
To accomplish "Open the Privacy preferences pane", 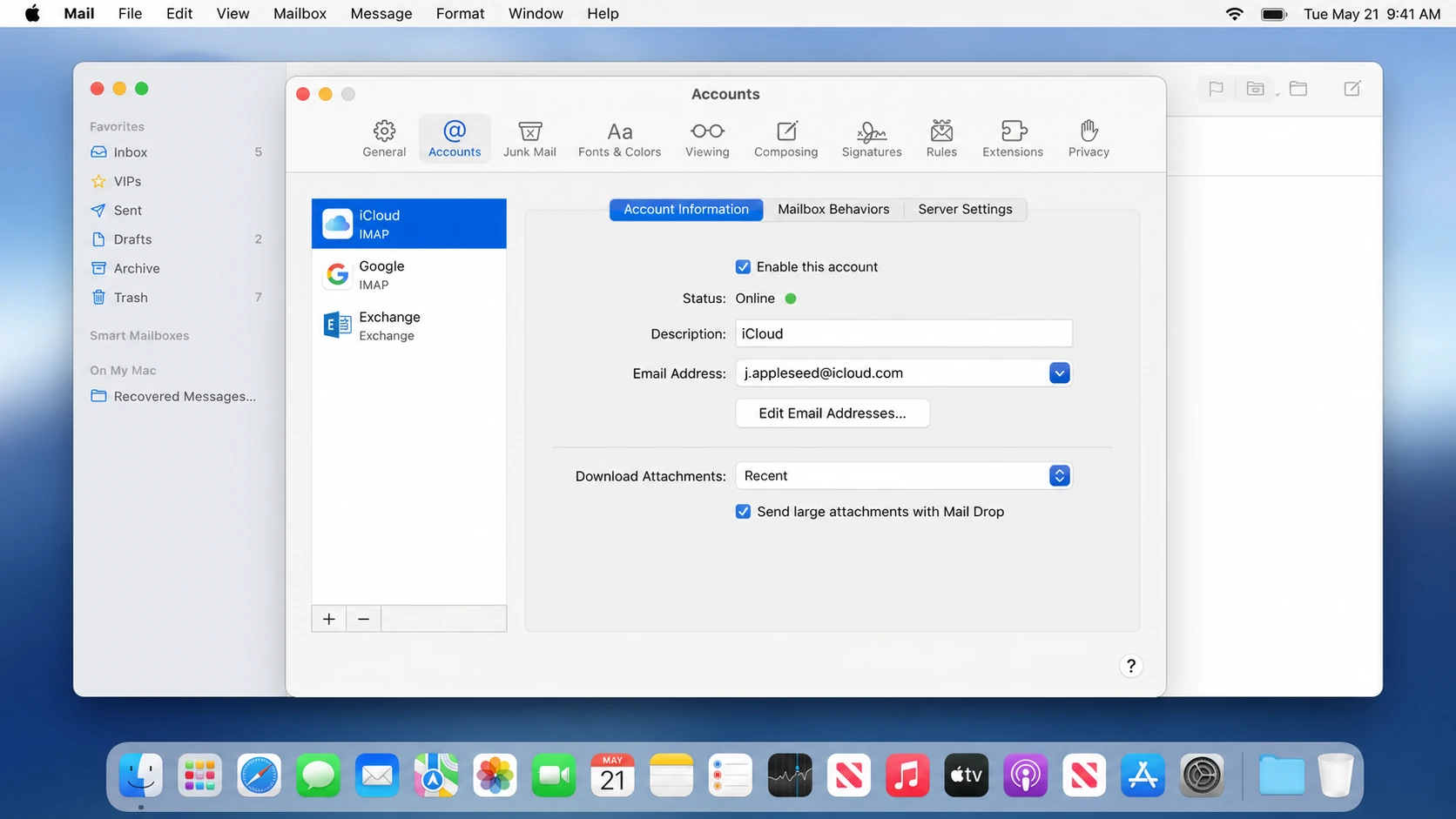I will [1089, 139].
